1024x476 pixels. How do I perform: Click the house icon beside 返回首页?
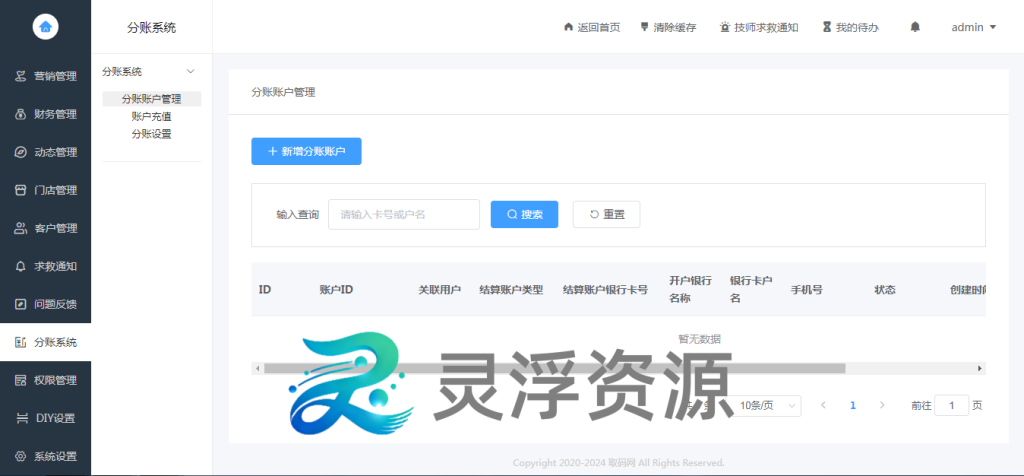[x=568, y=27]
